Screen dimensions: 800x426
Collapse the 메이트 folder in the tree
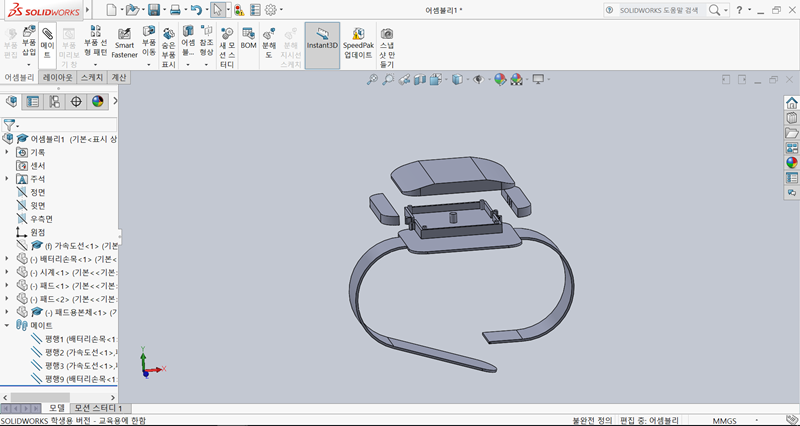click(7, 325)
